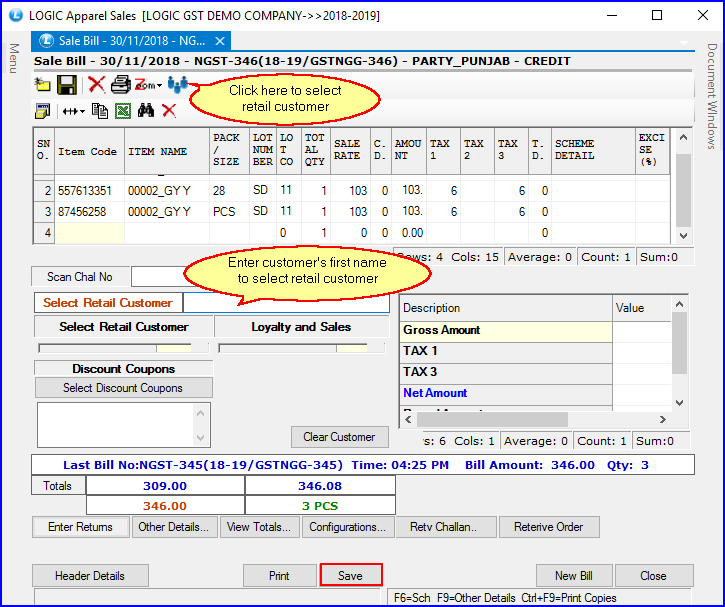Click the Print button
Screen dimensions: 725x607
279,576
